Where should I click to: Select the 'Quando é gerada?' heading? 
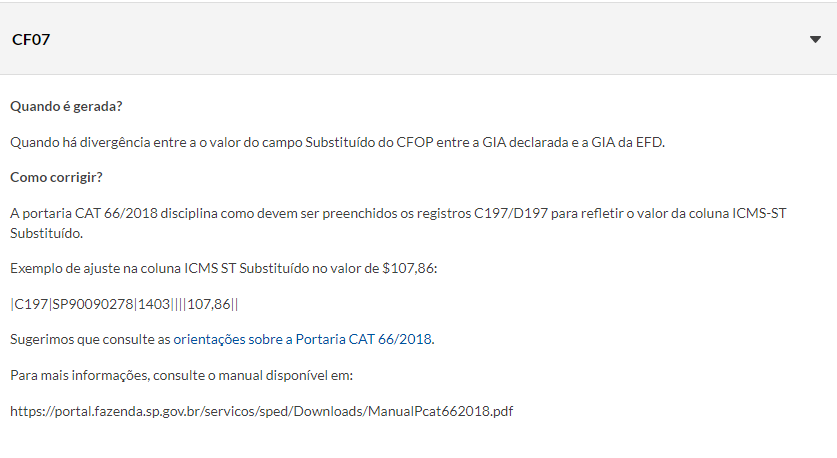coord(66,106)
